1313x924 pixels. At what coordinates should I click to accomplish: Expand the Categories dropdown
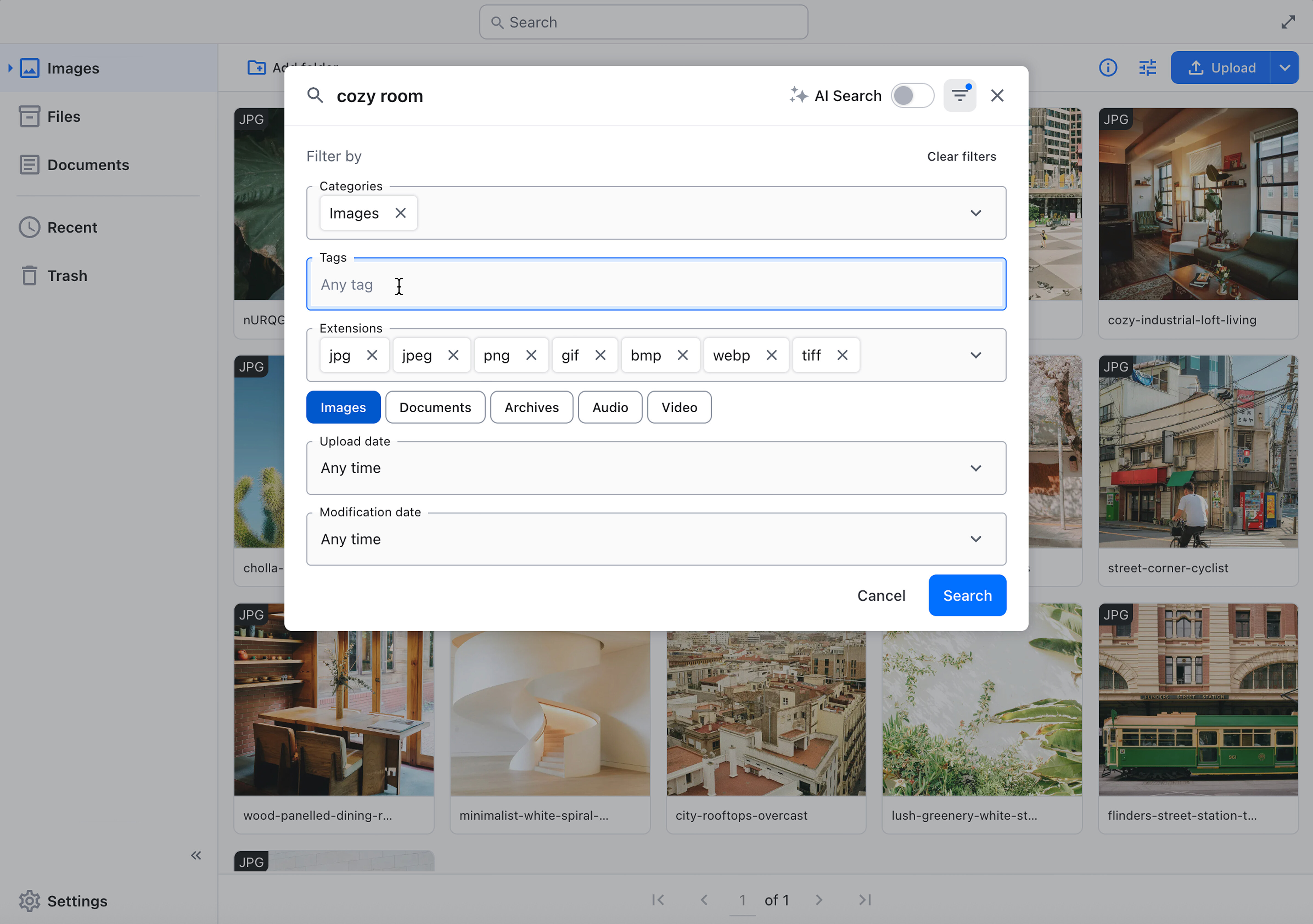point(976,213)
